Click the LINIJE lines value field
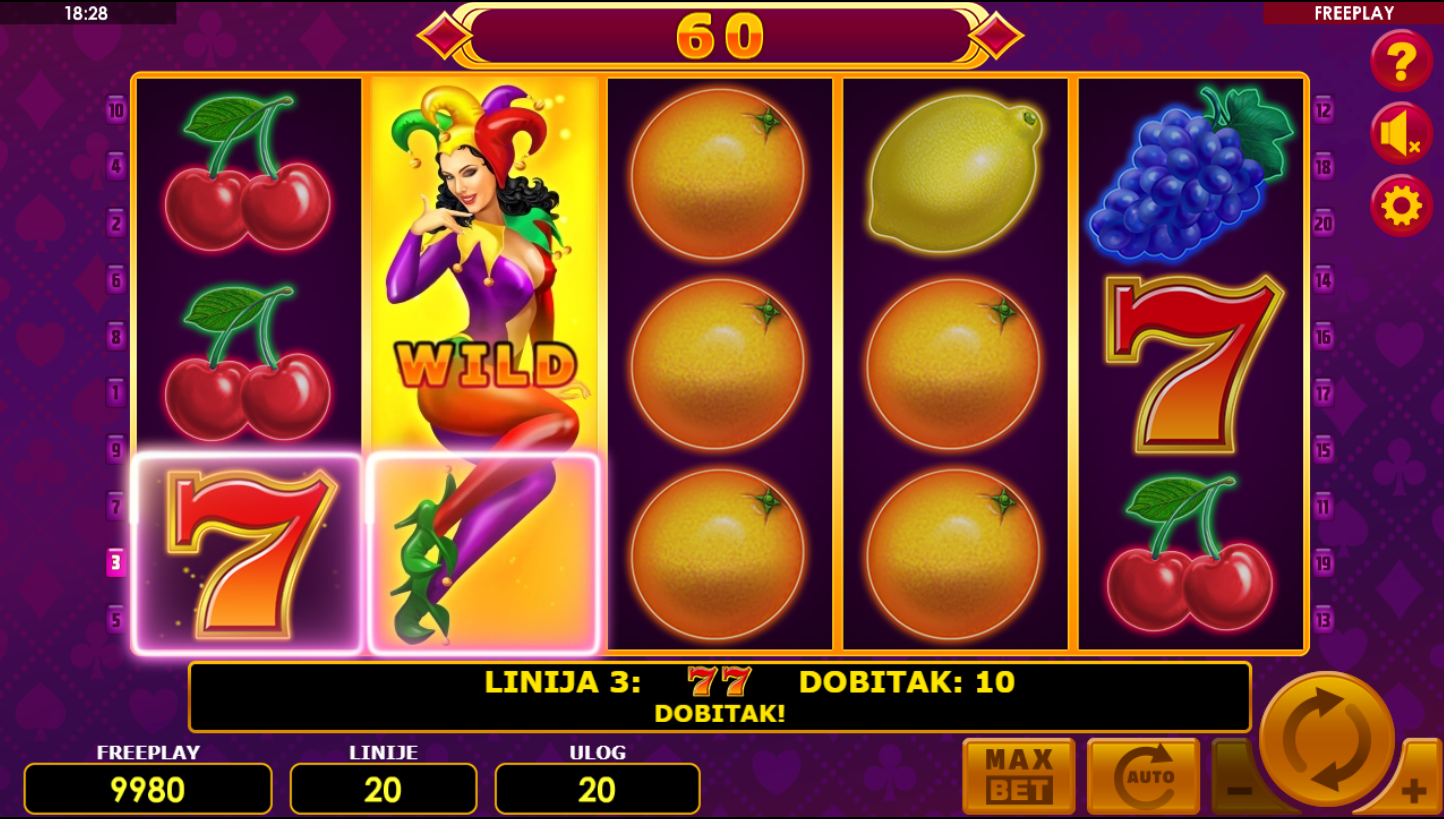This screenshot has width=1444, height=819. 383,789
